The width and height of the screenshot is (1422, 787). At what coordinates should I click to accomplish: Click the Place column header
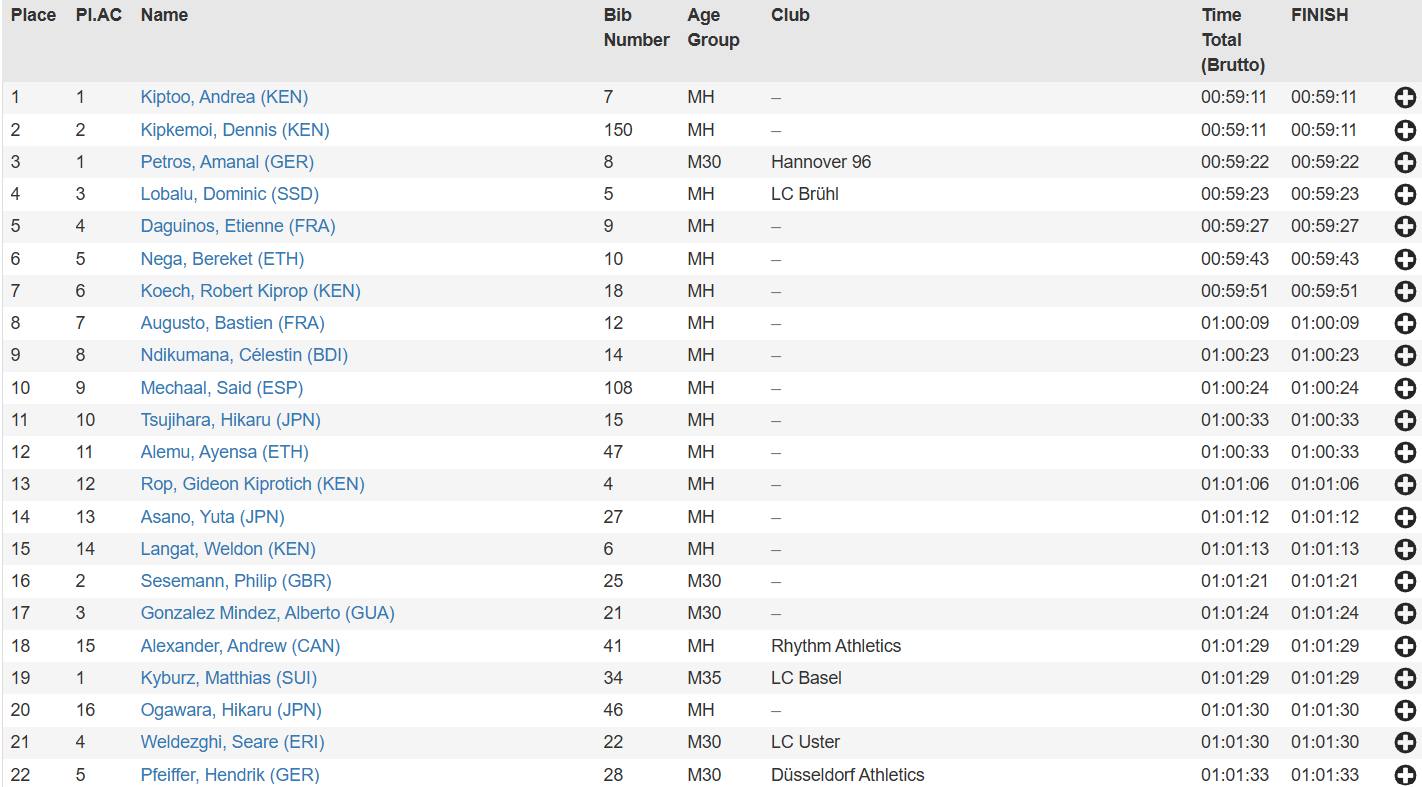click(x=33, y=15)
